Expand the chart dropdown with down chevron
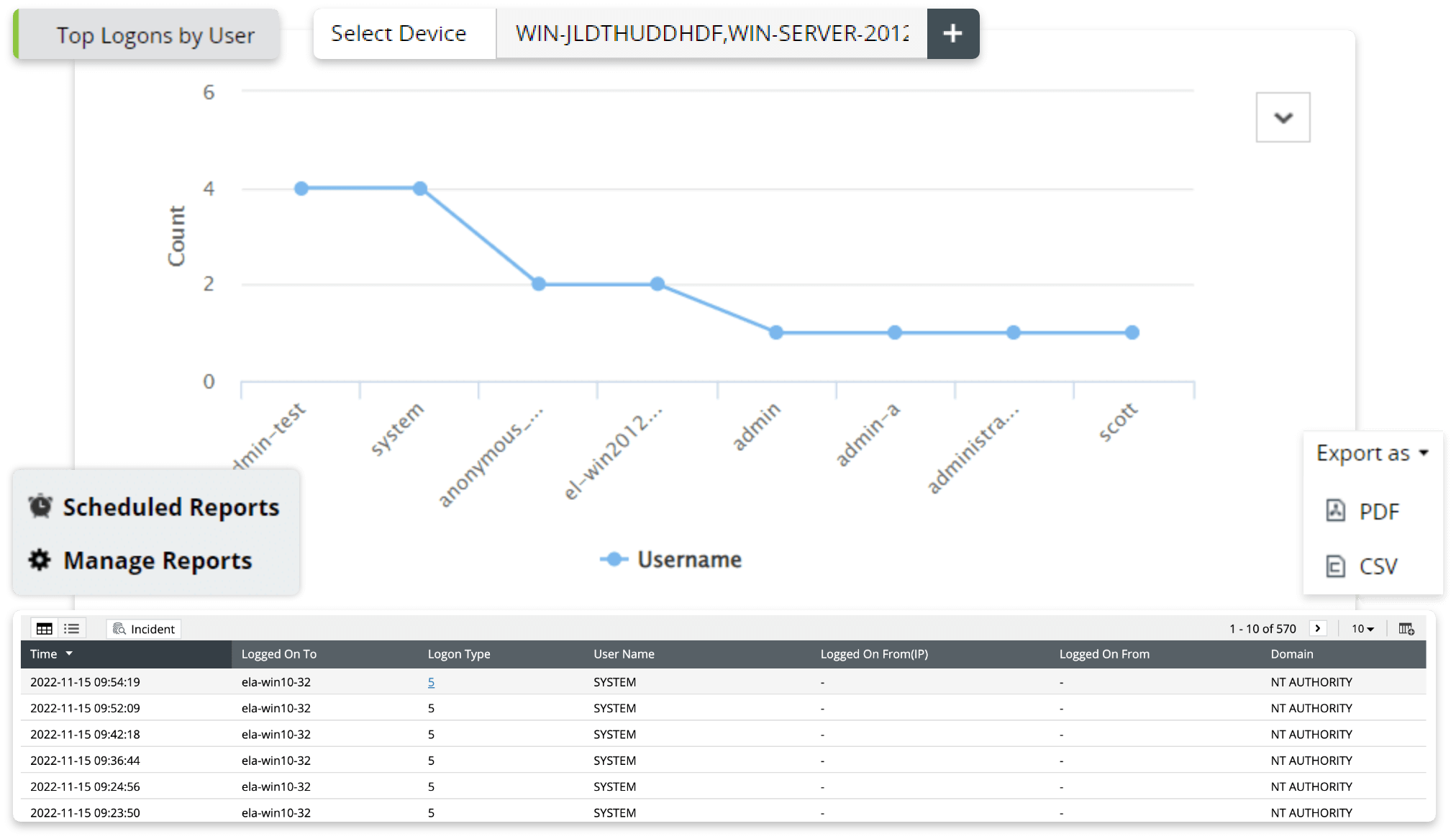The image size is (1456, 839). point(1283,117)
